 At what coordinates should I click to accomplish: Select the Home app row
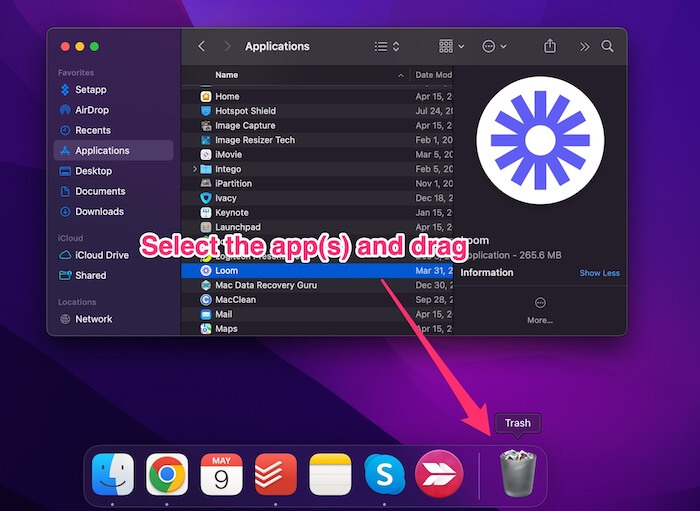click(x=317, y=96)
